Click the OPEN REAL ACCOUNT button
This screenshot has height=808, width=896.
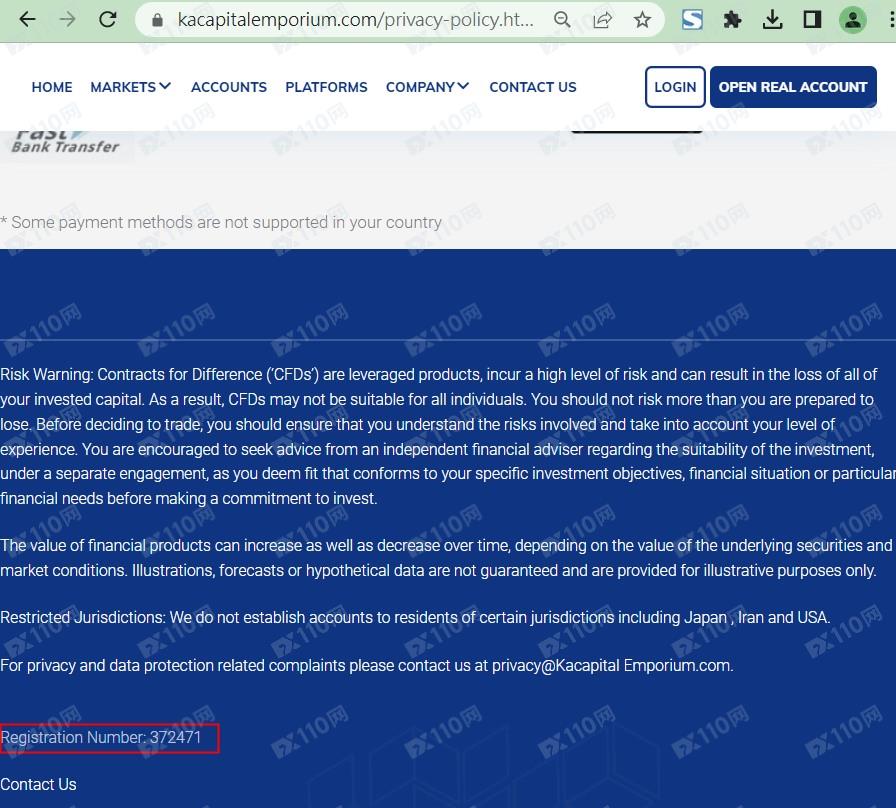tap(792, 87)
